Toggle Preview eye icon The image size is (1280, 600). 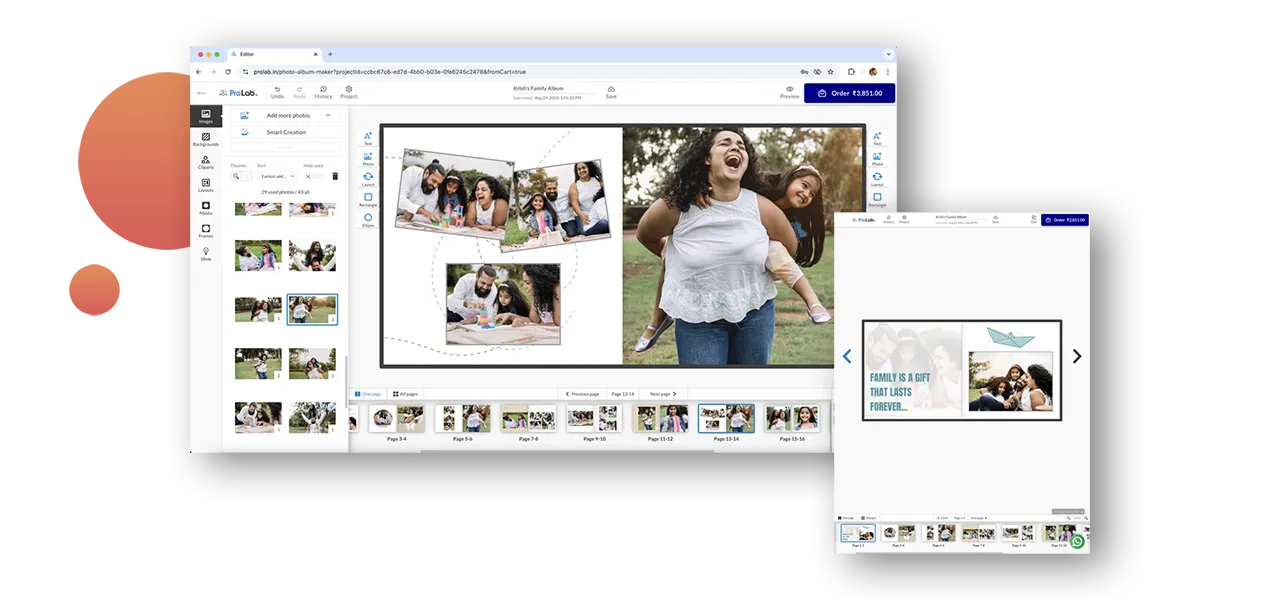789,92
